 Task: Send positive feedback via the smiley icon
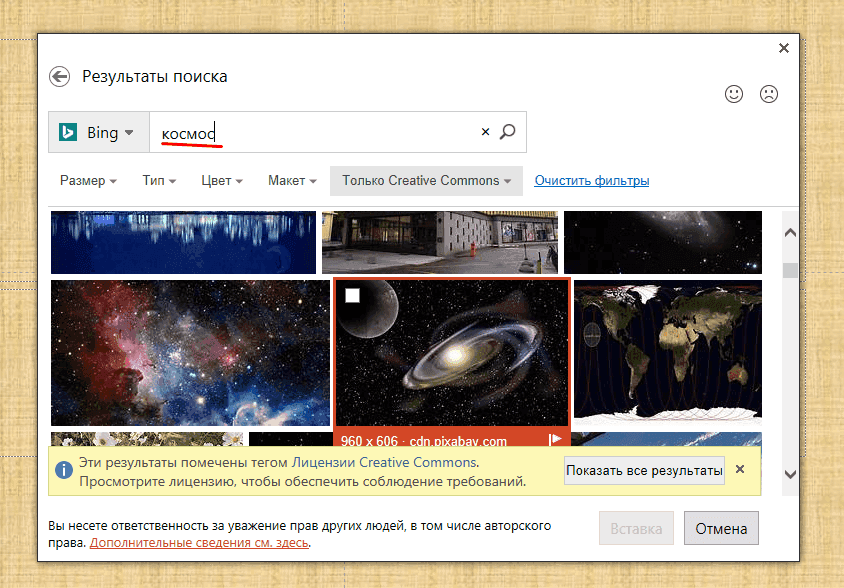734,94
